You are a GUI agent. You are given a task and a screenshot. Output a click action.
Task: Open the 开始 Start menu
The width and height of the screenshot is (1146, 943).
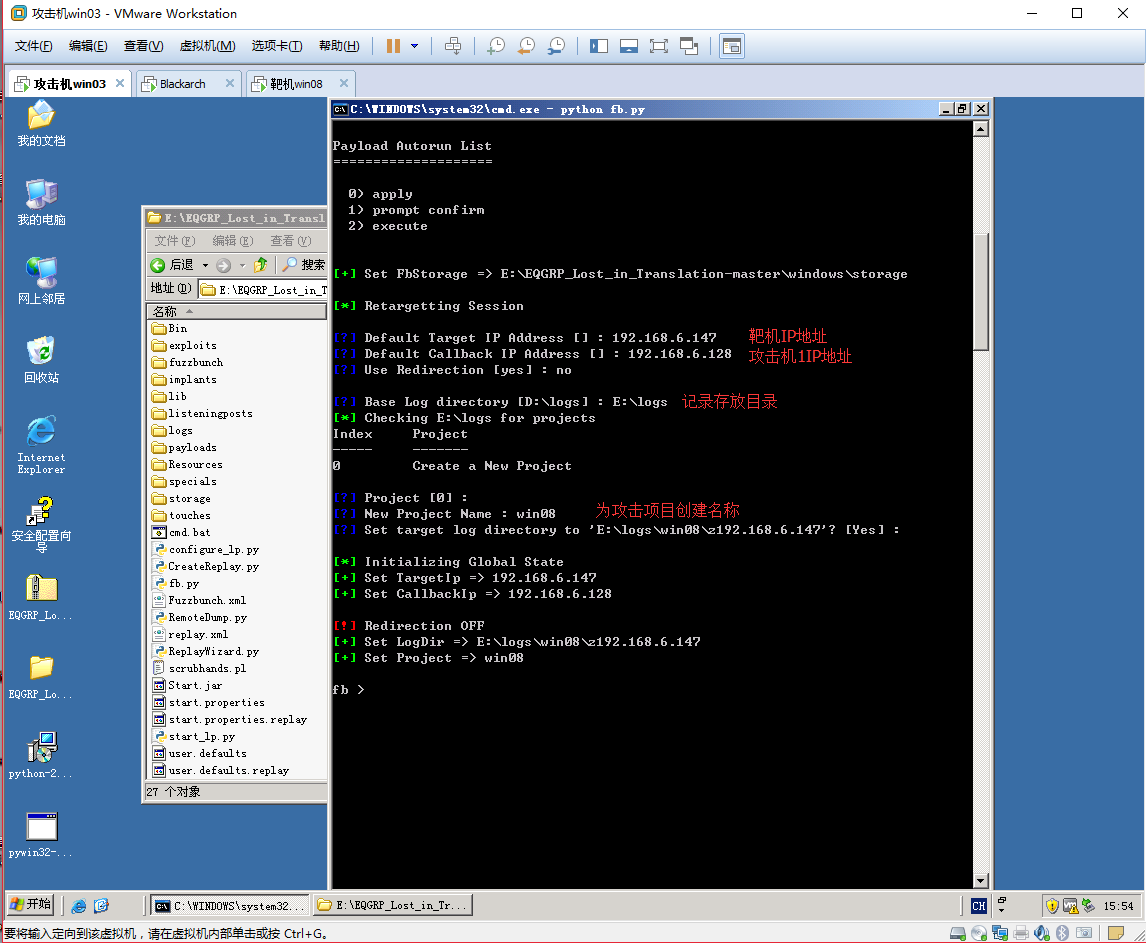[x=31, y=905]
